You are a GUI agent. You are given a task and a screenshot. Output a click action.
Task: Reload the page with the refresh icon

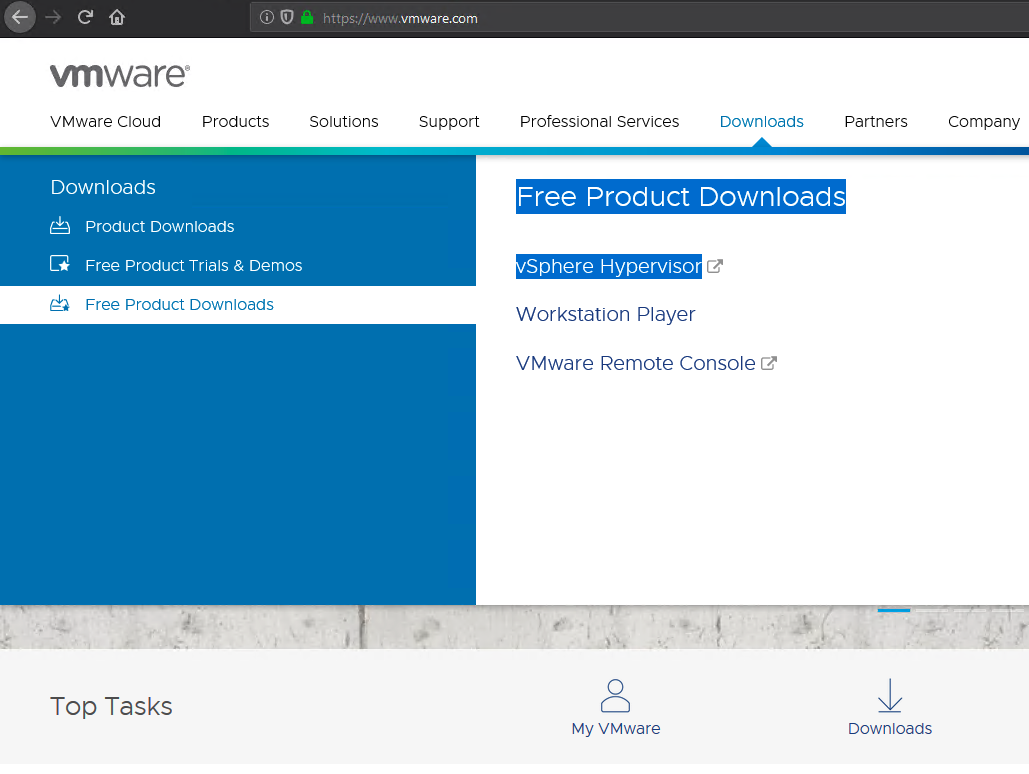tap(86, 17)
